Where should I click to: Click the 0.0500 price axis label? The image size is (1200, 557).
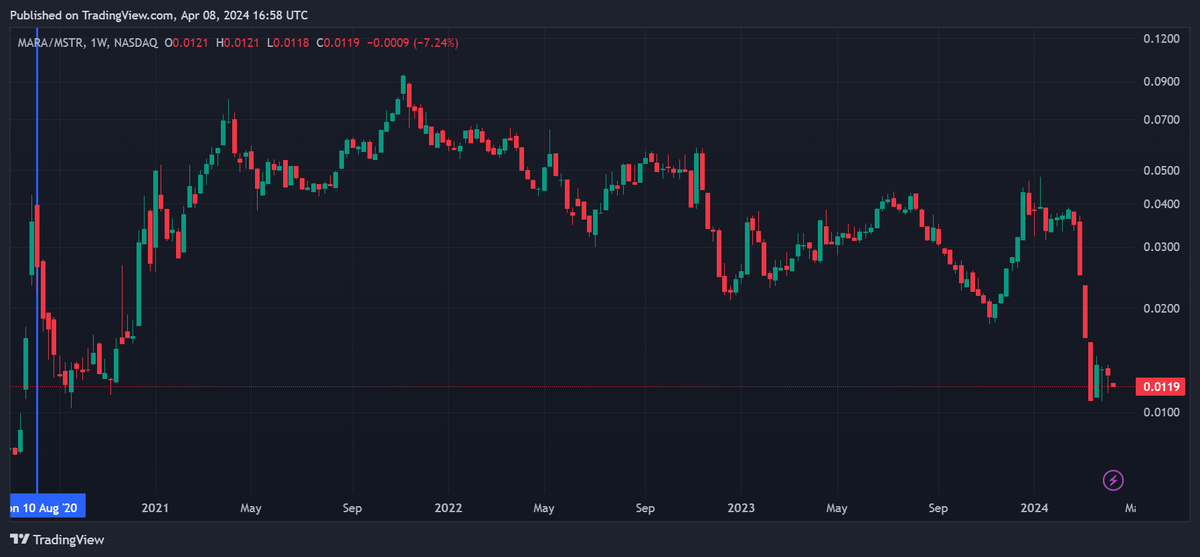[1160, 170]
